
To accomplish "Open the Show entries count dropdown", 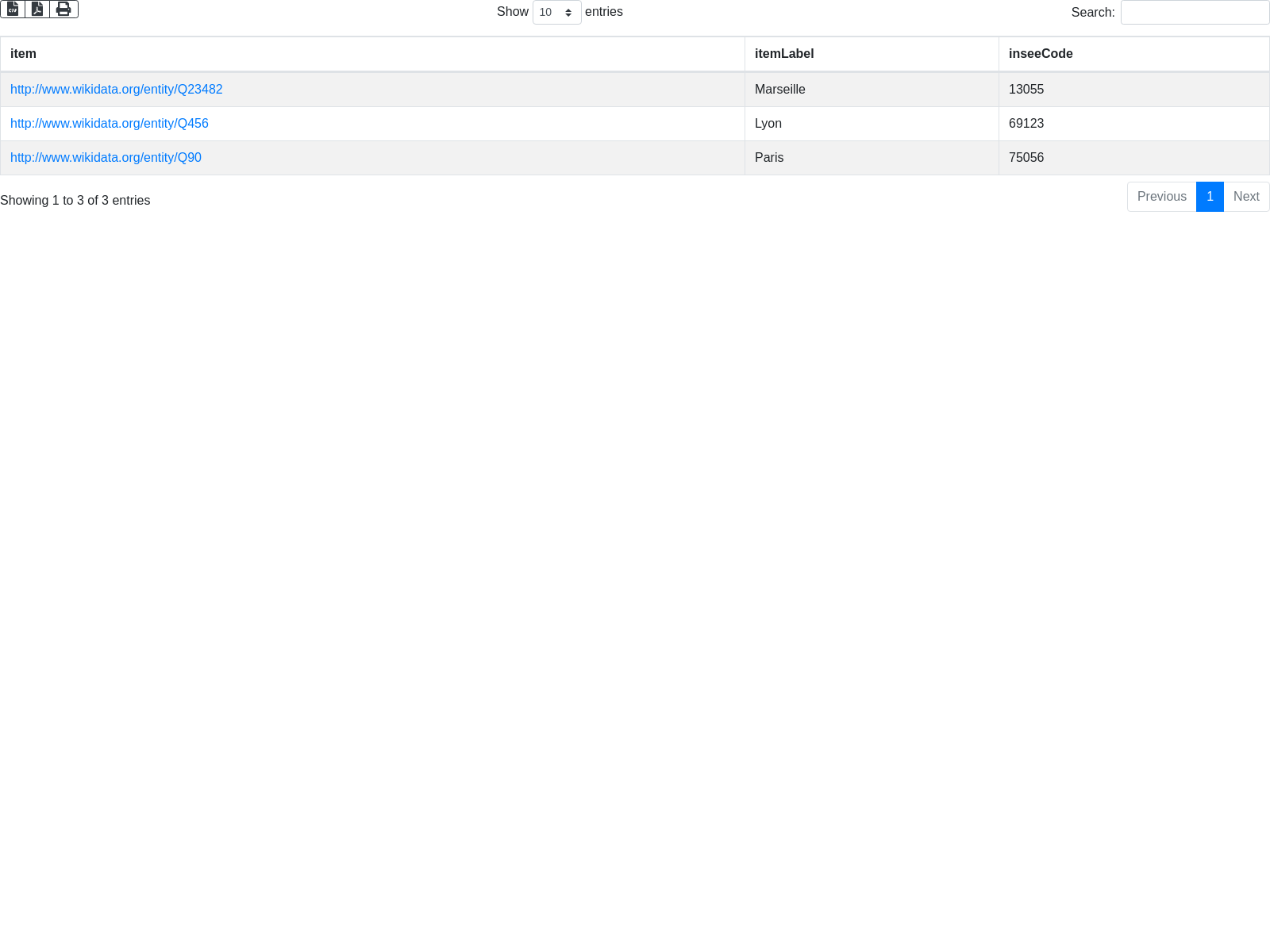I will [x=556, y=13].
